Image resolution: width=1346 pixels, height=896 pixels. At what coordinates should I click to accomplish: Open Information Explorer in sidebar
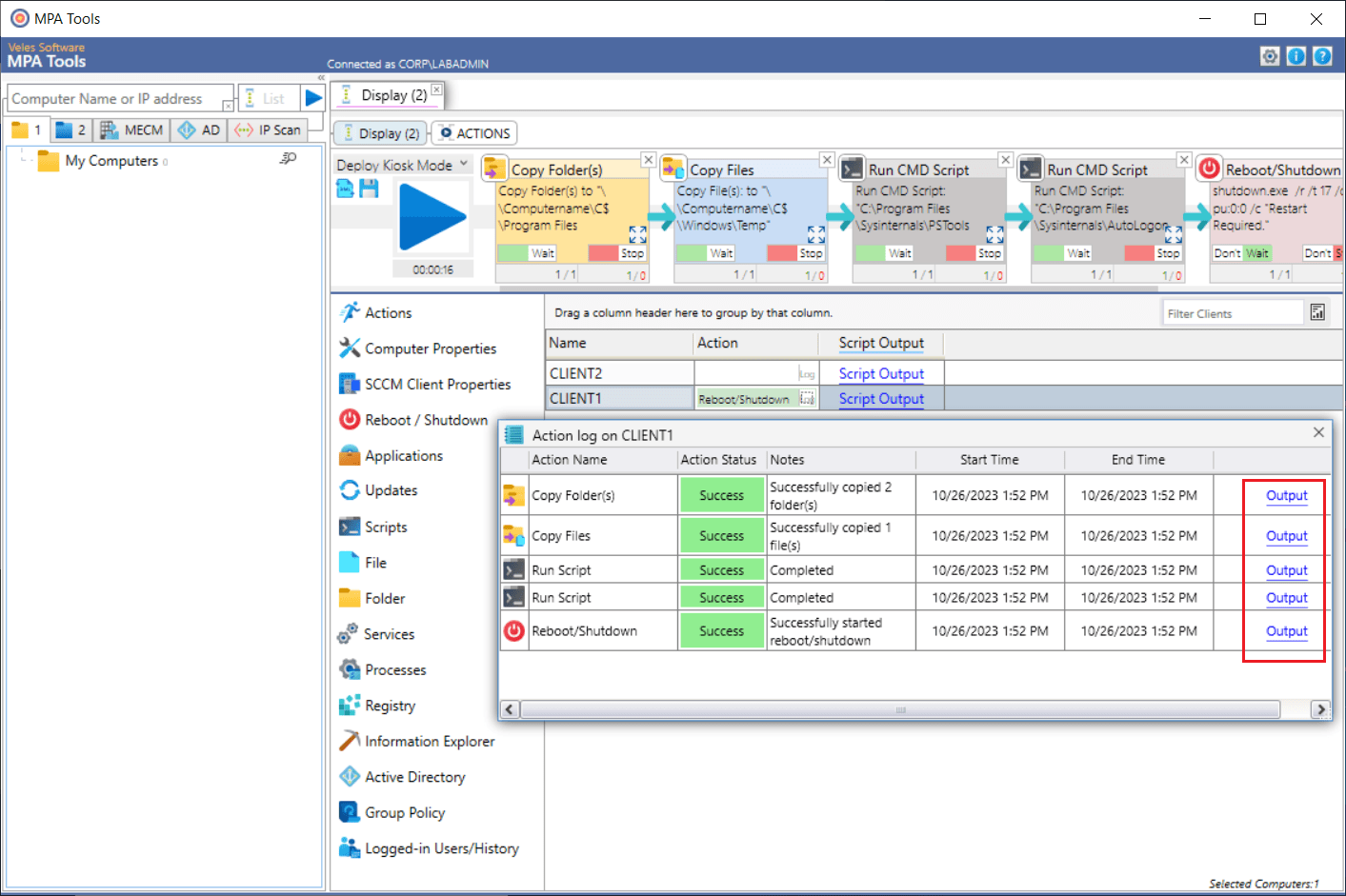(430, 741)
